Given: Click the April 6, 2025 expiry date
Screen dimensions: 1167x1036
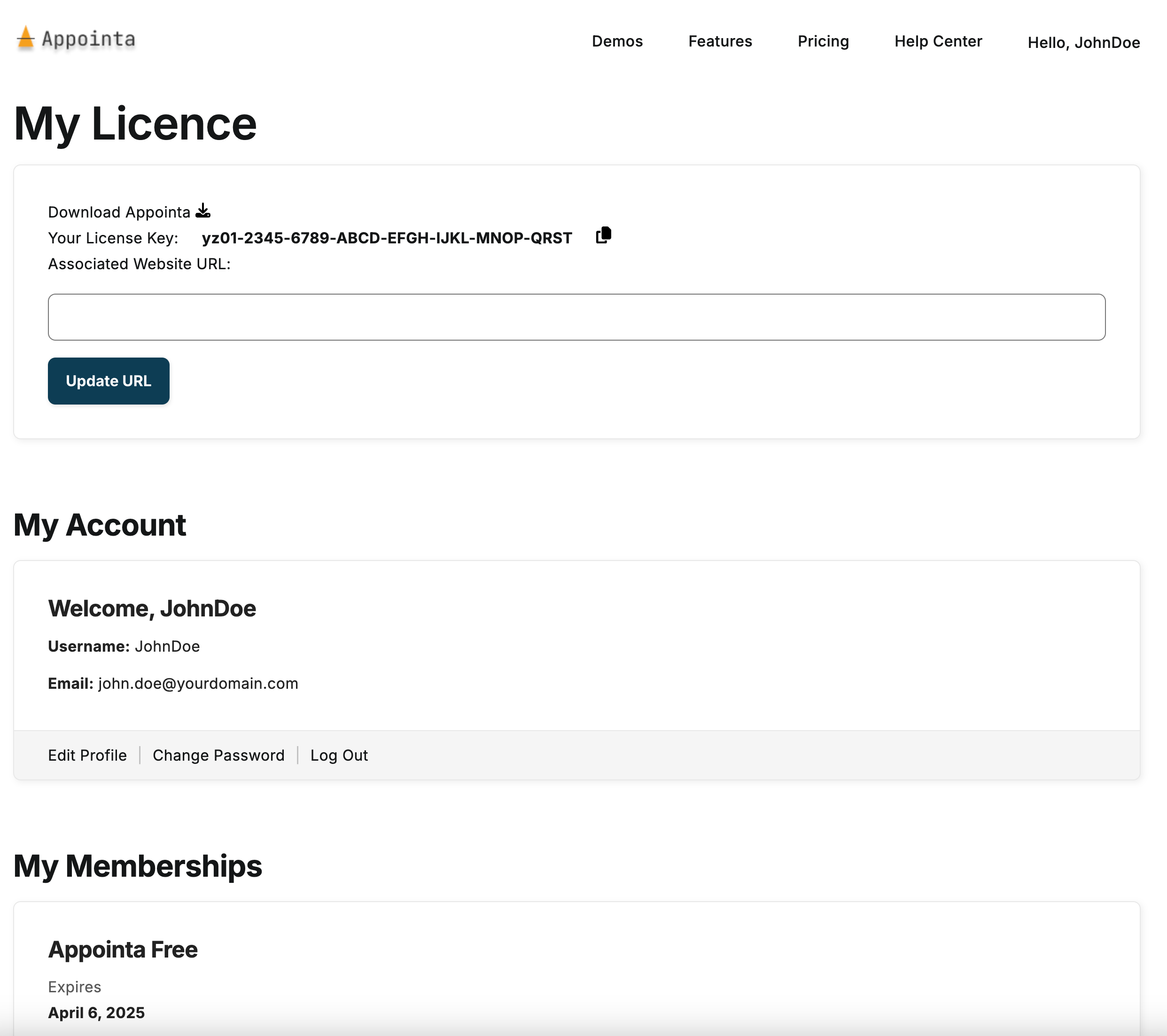Looking at the screenshot, I should pyautogui.click(x=96, y=1013).
